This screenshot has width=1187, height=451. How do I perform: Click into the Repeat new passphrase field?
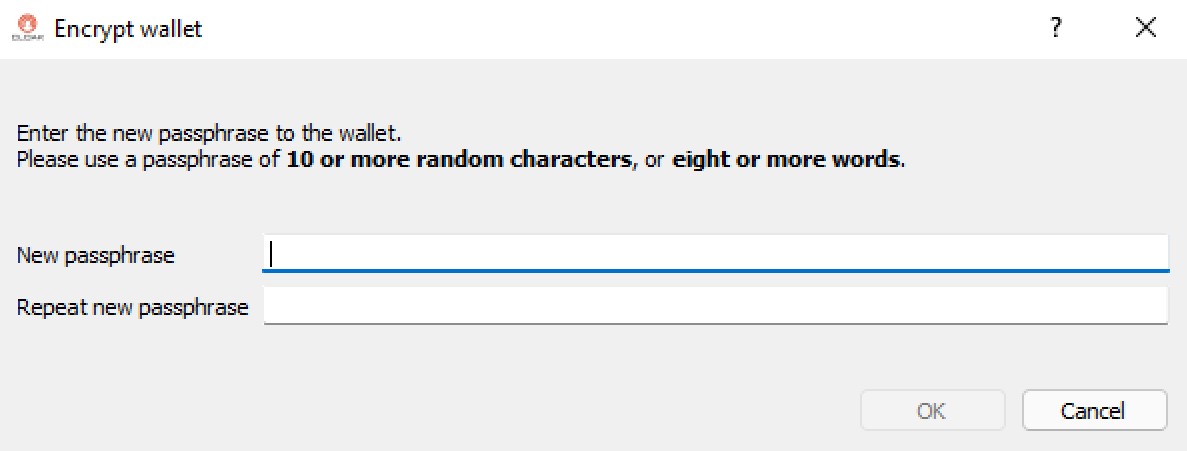click(715, 306)
